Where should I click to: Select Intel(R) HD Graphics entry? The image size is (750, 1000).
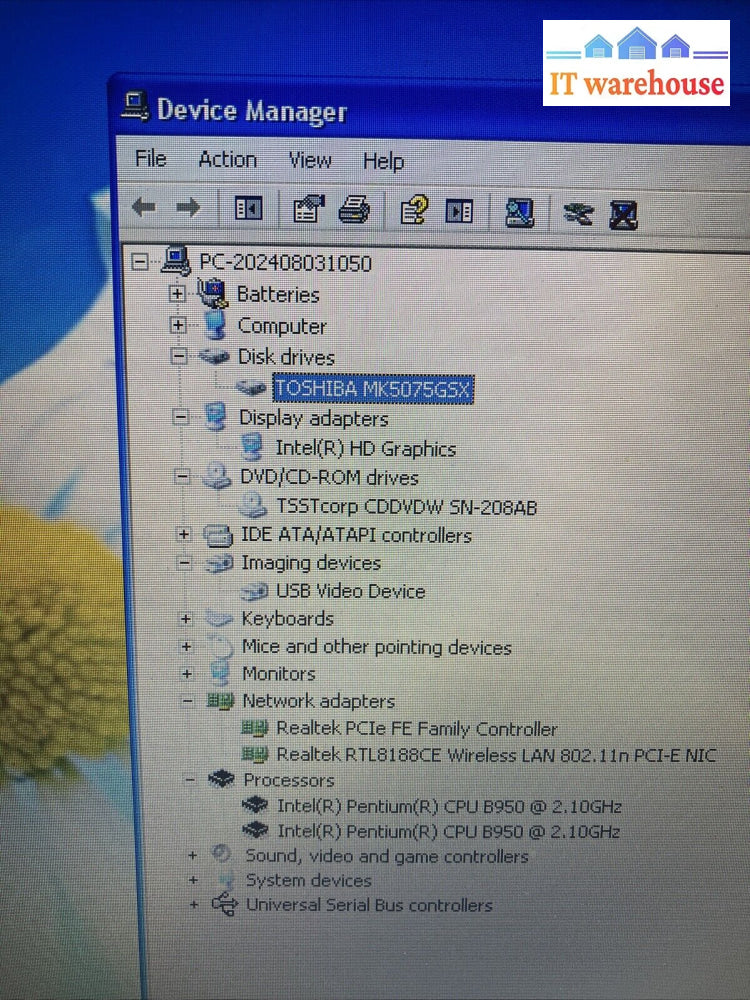[365, 448]
